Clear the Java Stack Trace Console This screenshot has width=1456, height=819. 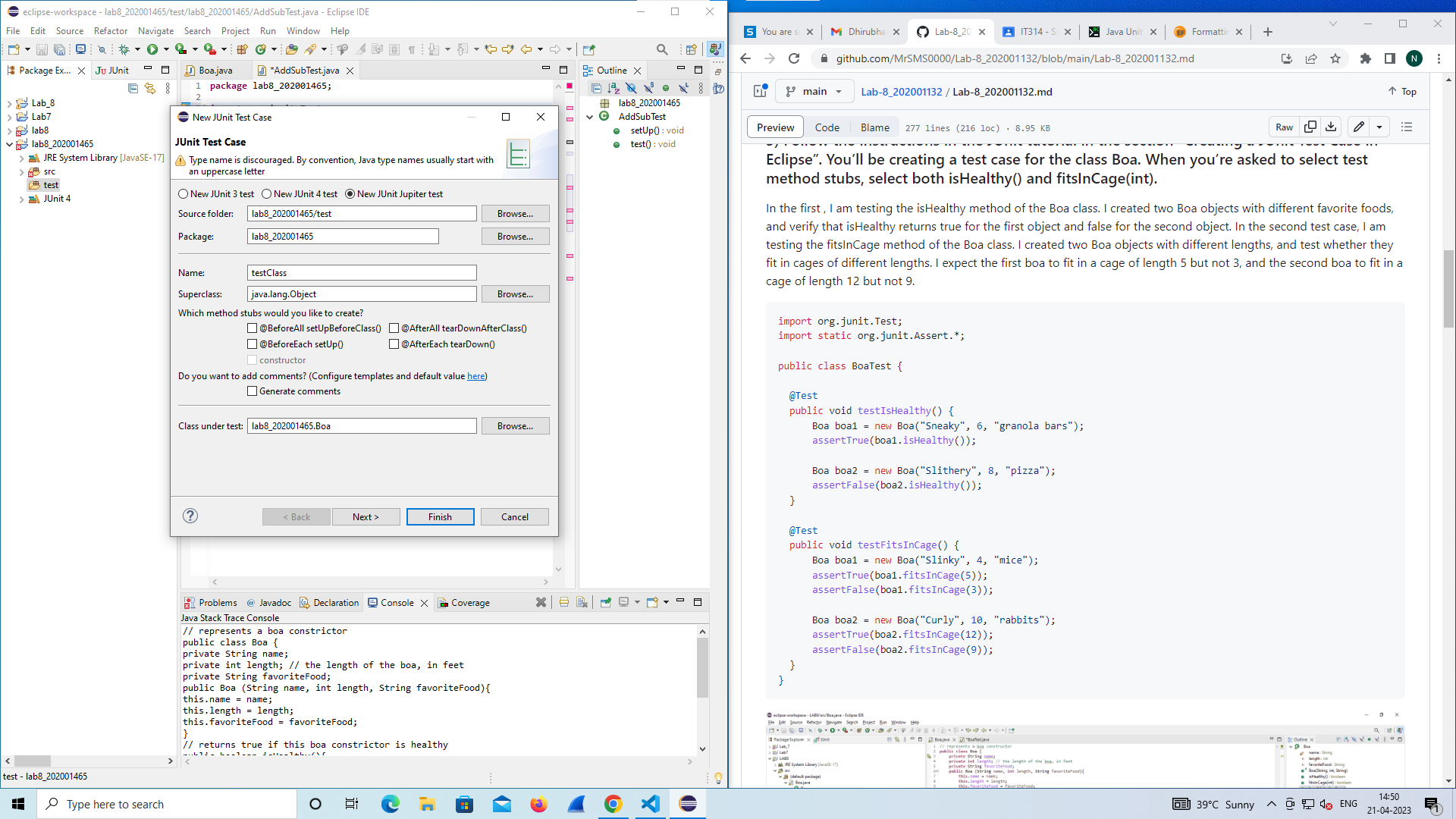point(541,601)
